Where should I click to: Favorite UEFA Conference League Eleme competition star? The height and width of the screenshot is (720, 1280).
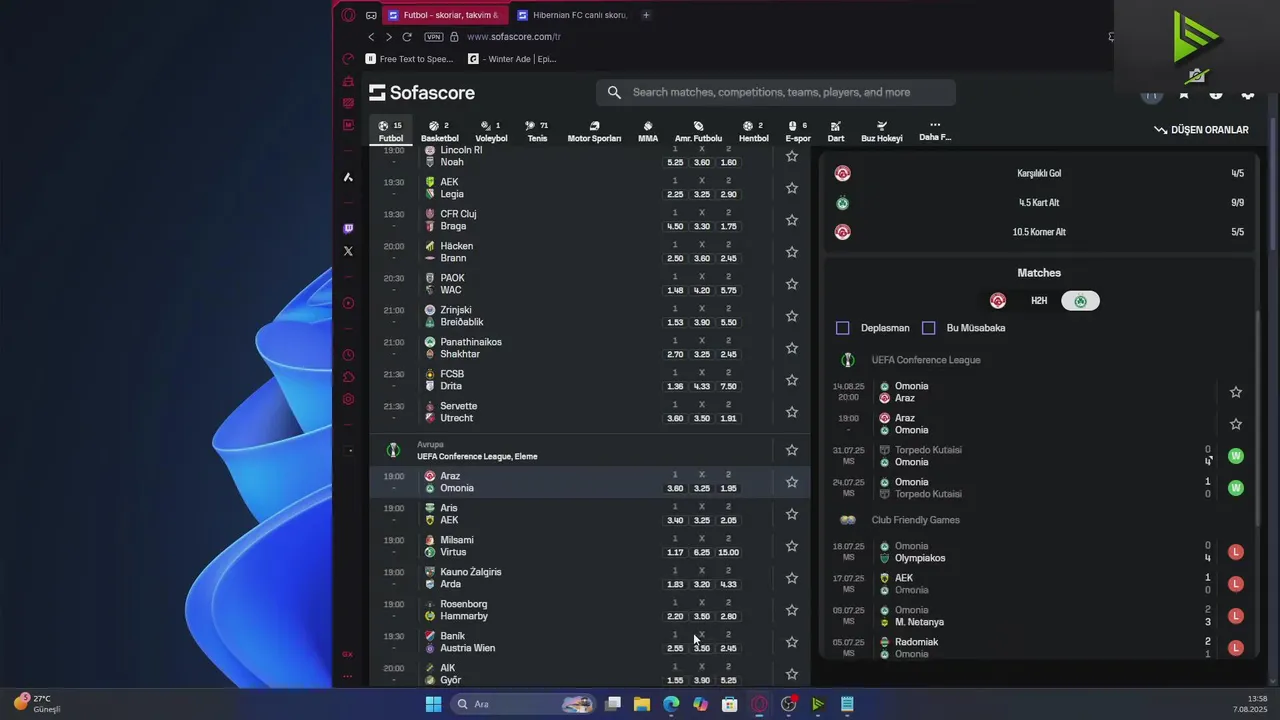(x=792, y=450)
